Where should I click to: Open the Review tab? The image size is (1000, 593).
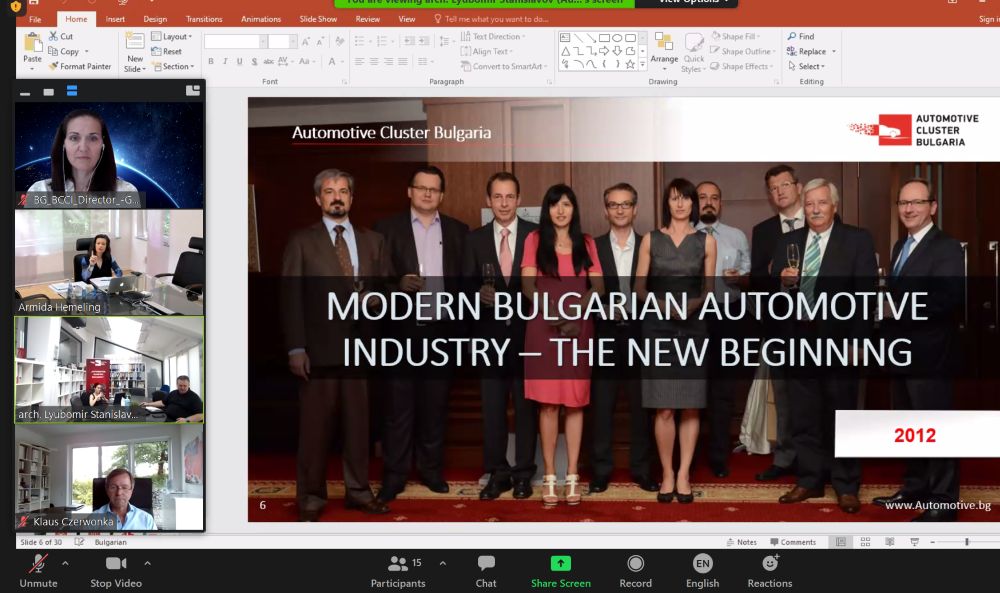point(367,19)
